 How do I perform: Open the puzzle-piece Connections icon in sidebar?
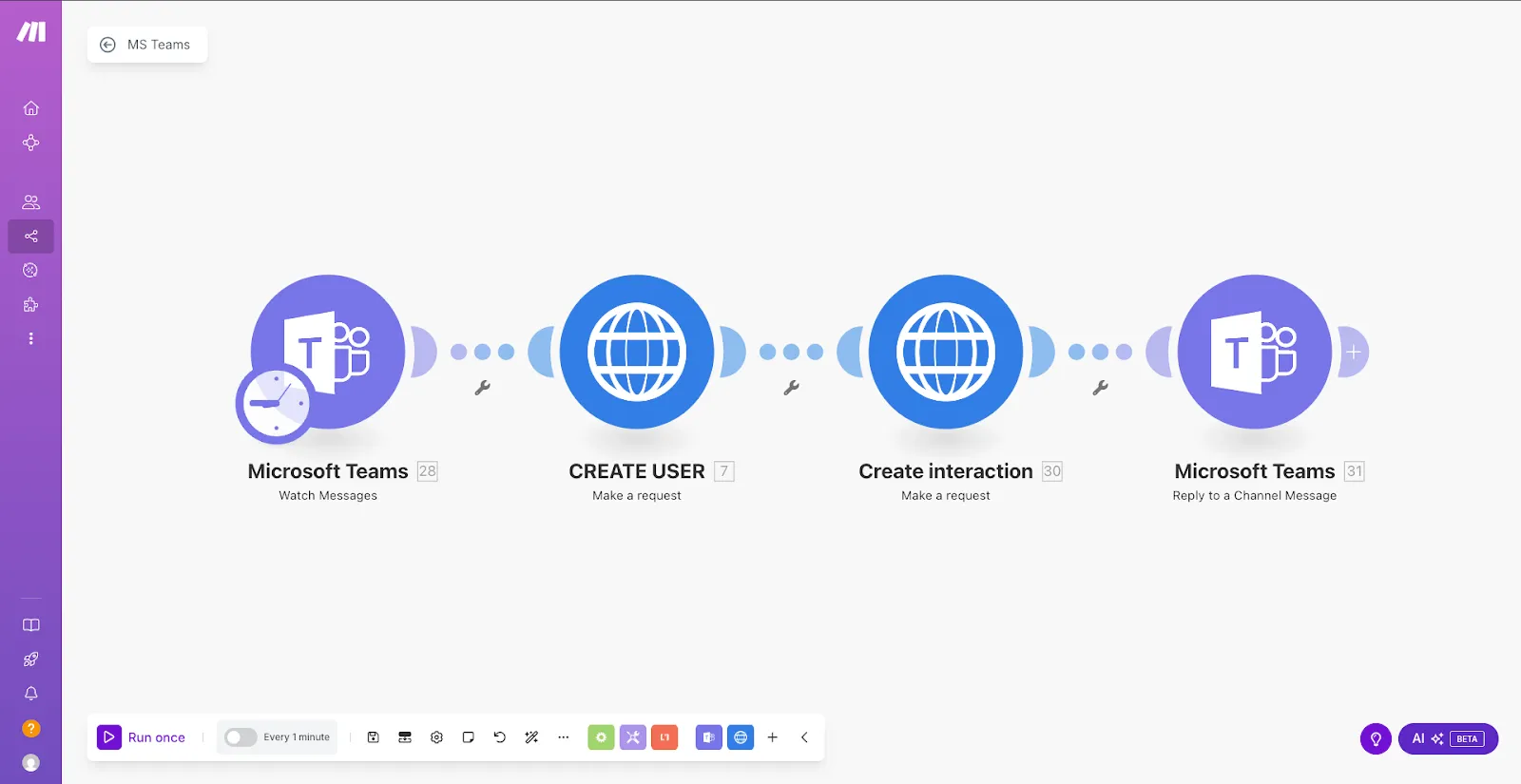click(30, 304)
